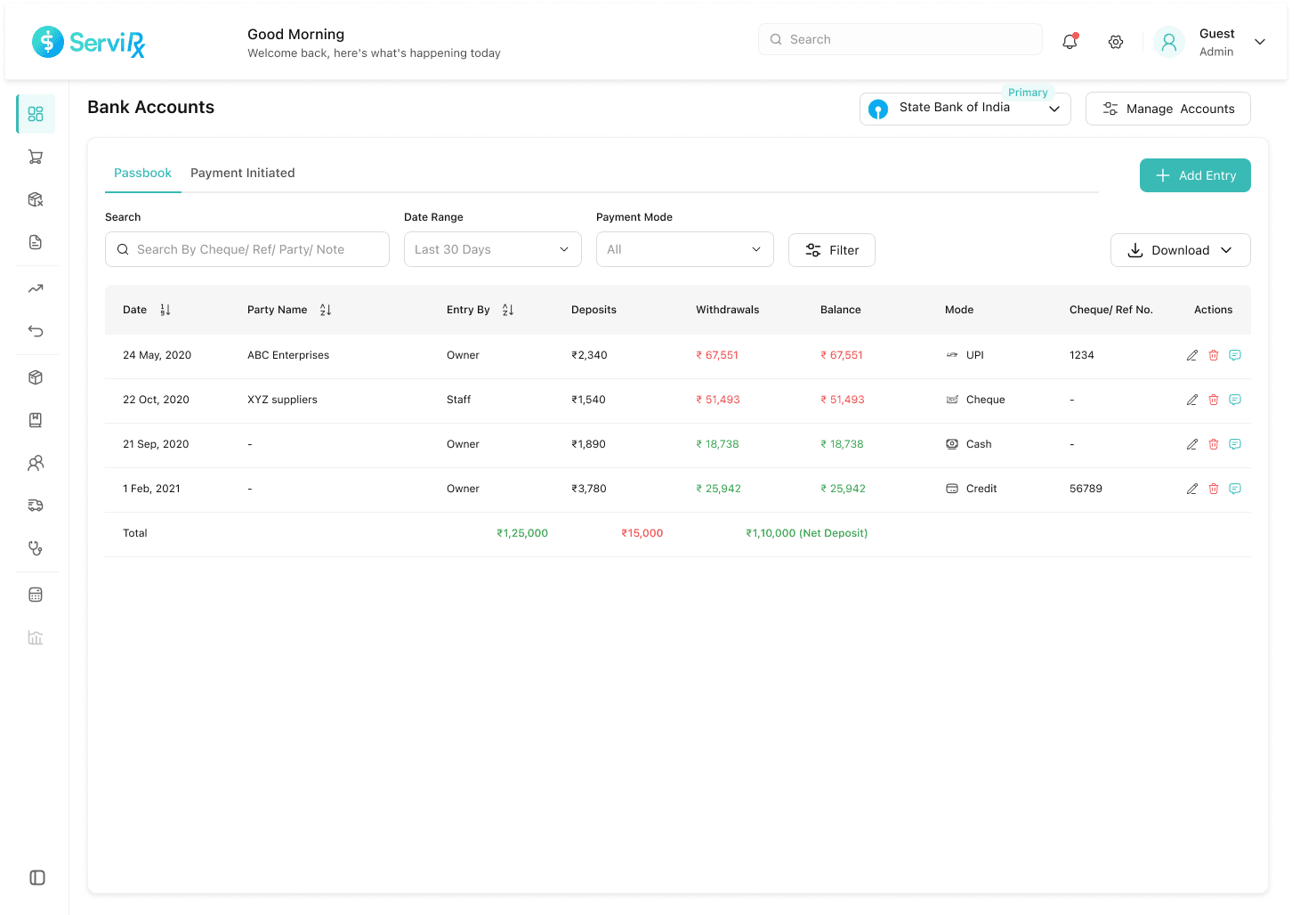This screenshot has width=1316, height=915.
Task: View the trending reports icon in sidebar
Action: coord(36,288)
